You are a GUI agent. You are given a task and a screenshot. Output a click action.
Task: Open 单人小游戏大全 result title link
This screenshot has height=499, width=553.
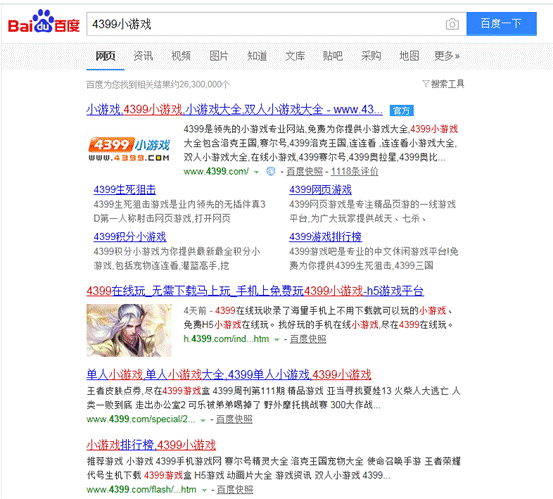pos(229,374)
